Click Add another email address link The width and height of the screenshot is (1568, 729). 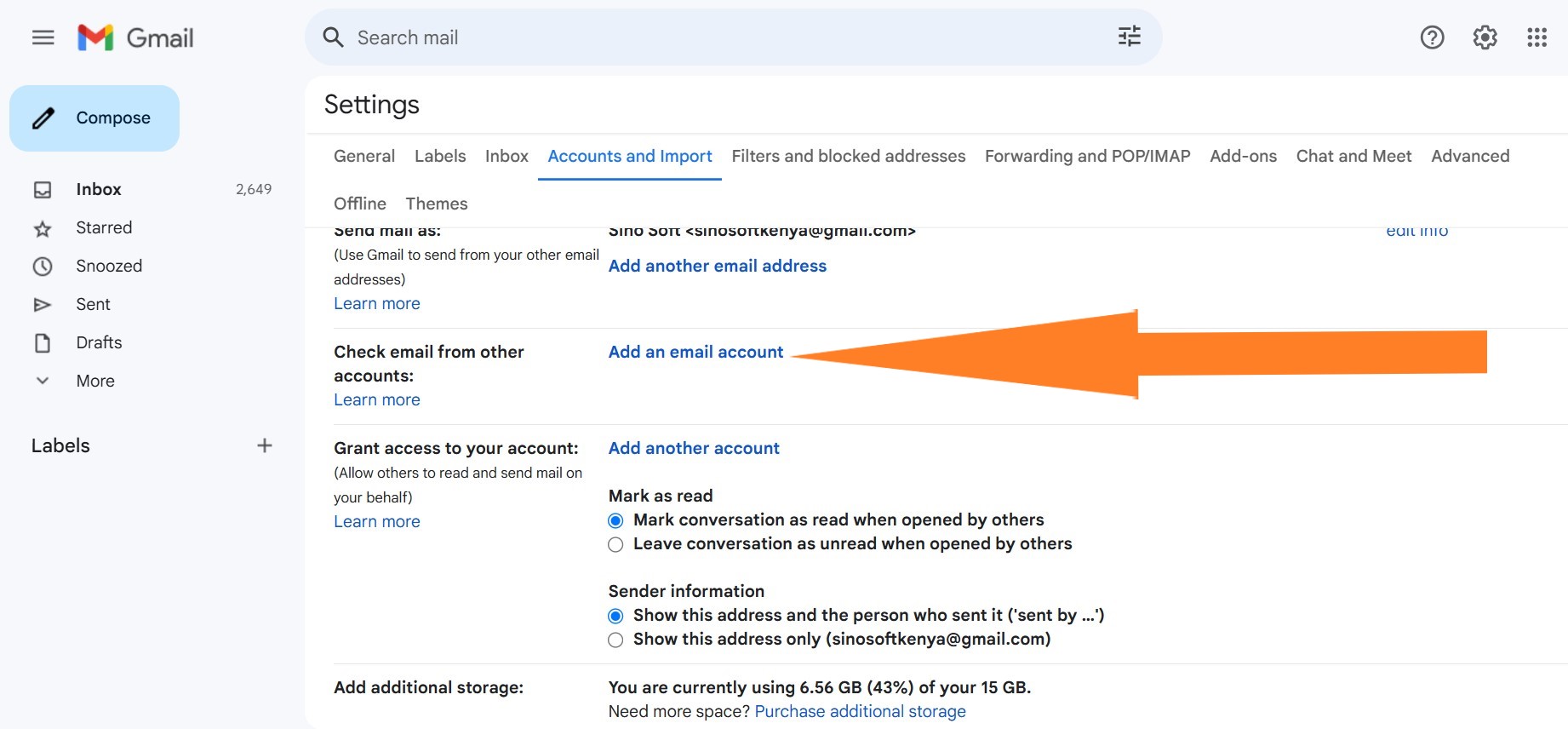pyautogui.click(x=718, y=266)
